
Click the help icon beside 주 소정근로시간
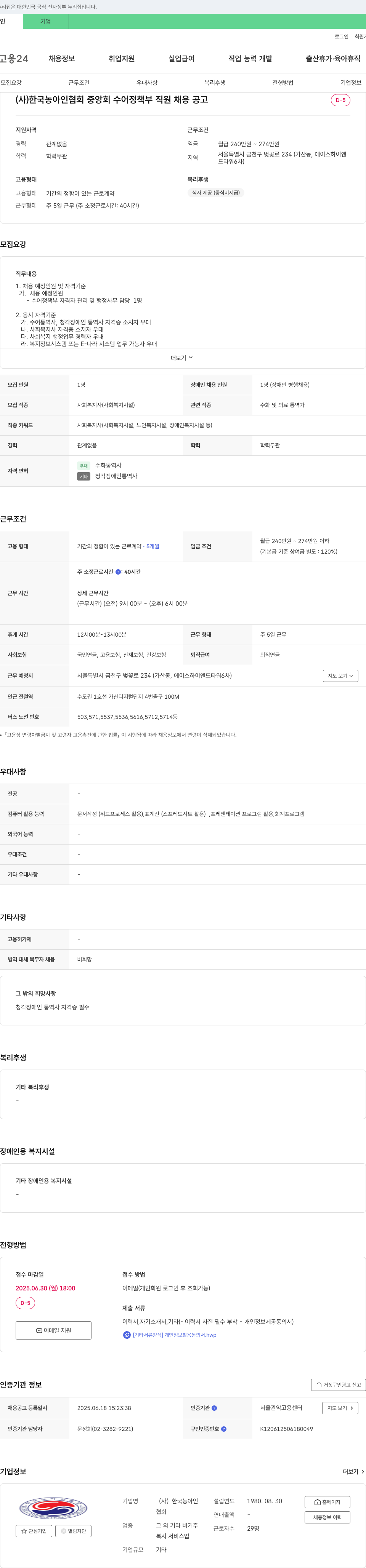coord(118,572)
